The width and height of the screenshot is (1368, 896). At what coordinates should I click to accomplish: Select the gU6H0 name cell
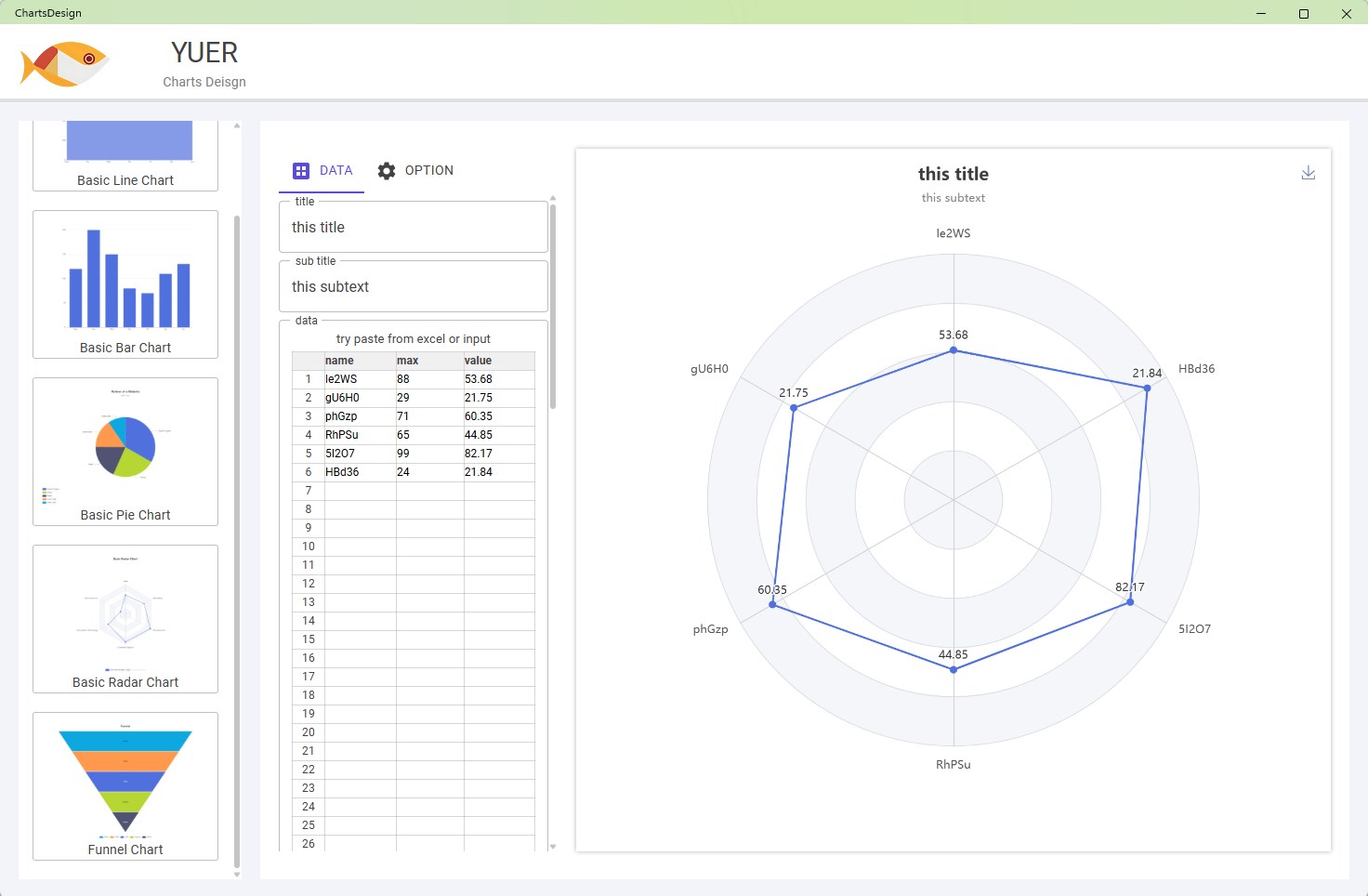[361, 398]
